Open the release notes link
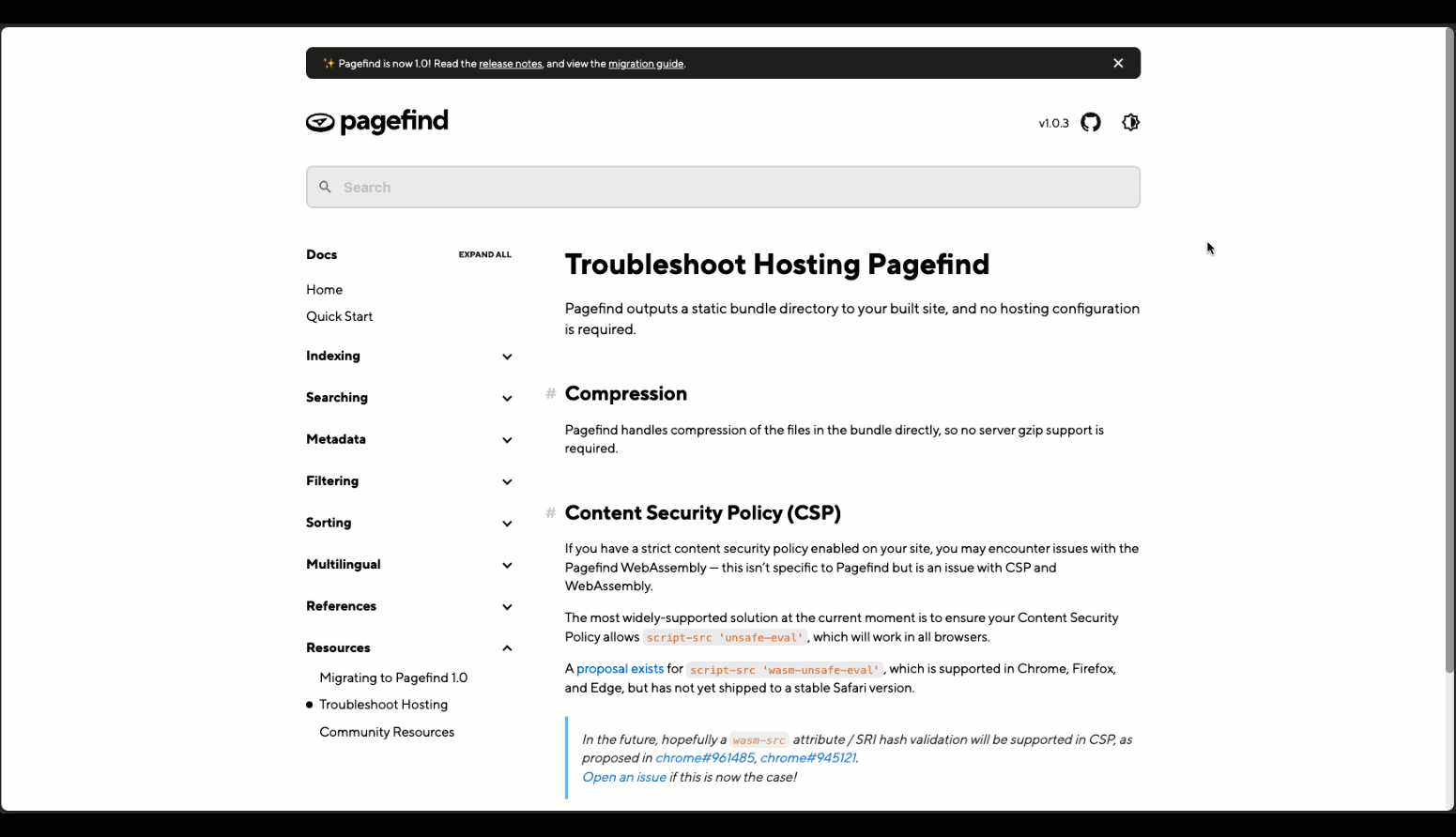 (x=510, y=64)
